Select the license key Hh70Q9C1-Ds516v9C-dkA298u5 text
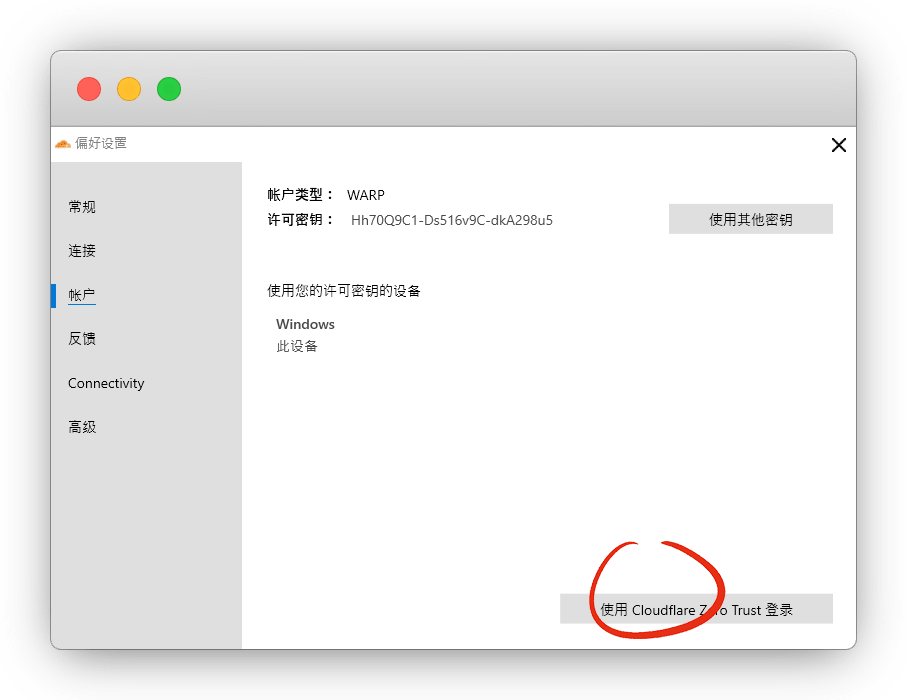Screen dimensions: 907x700 452,220
